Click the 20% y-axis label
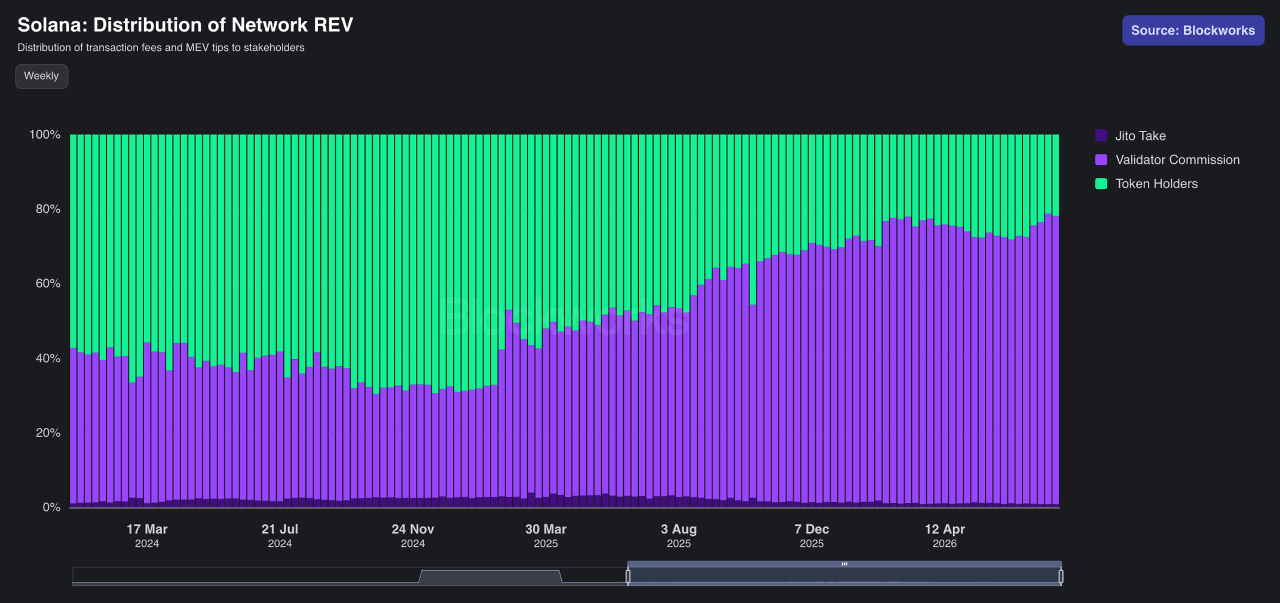Viewport: 1280px width, 603px height. 48,434
